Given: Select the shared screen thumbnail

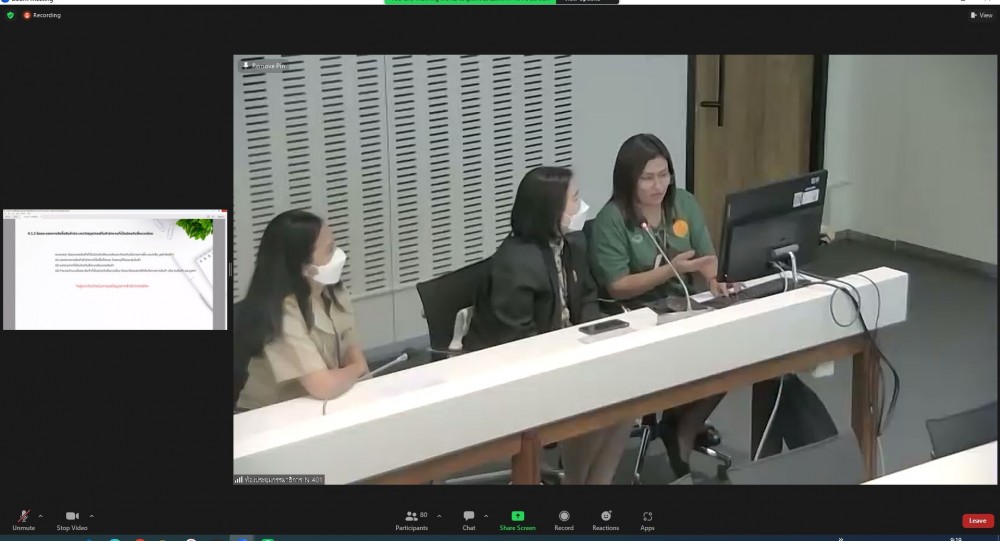Looking at the screenshot, I should 115,270.
